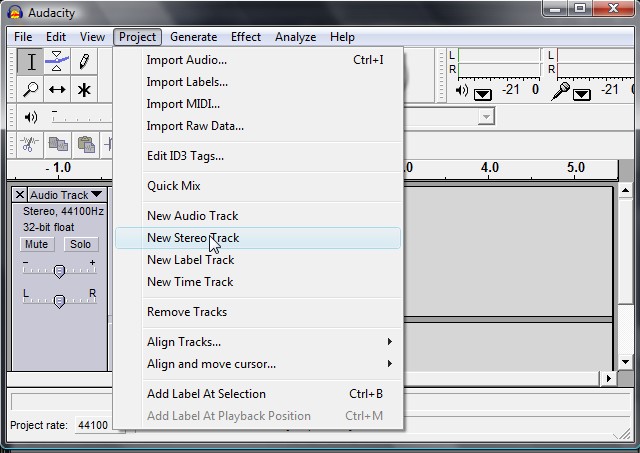Close the Audio Track with X button
The image size is (640, 453).
tap(20, 195)
